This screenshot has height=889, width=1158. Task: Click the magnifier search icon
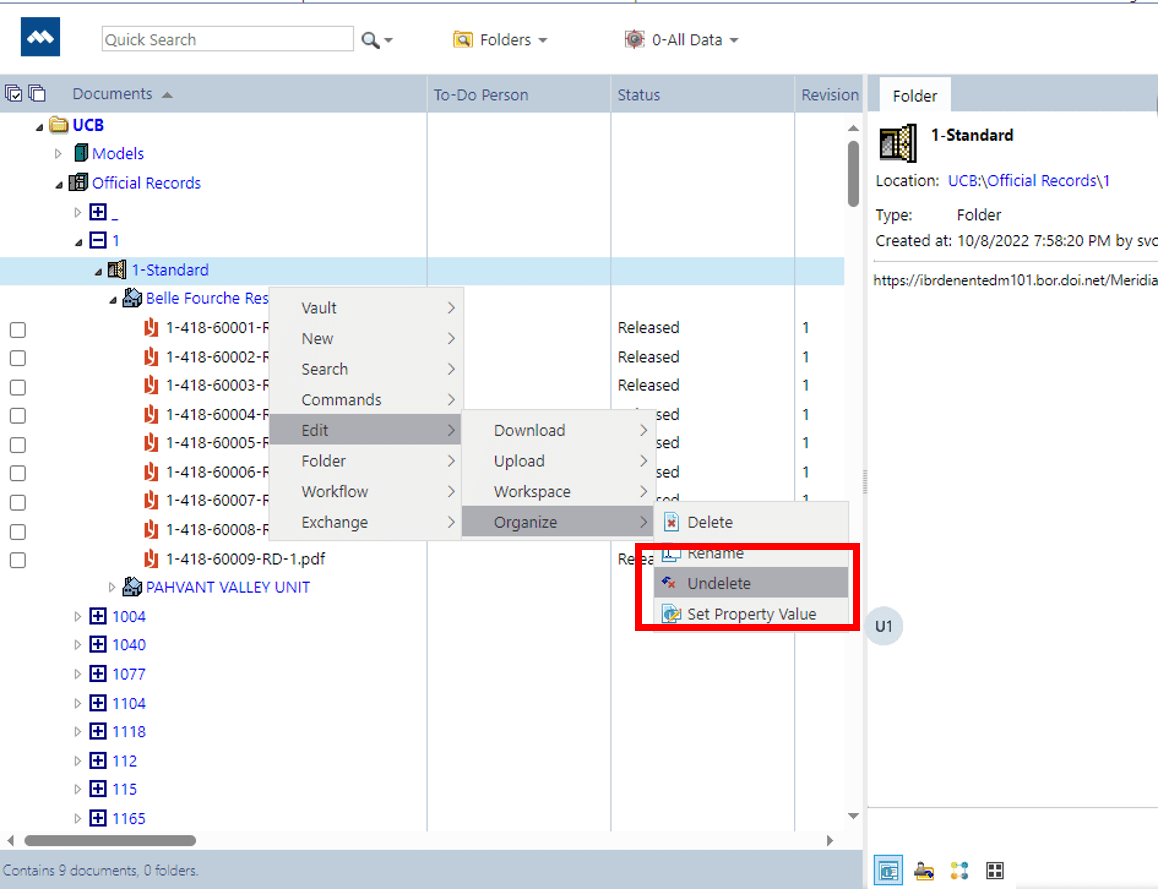(370, 38)
